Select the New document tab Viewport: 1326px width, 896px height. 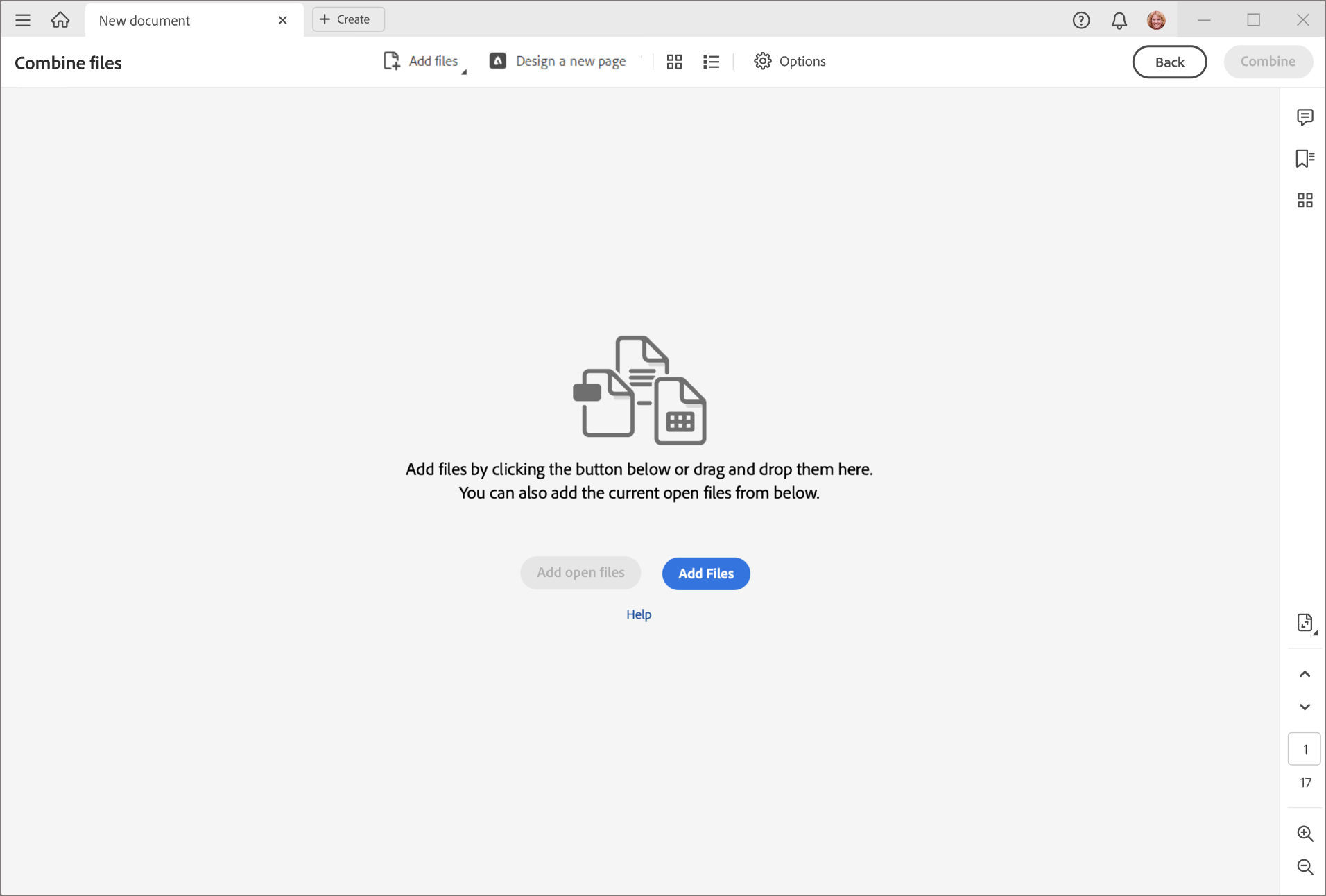tap(144, 20)
